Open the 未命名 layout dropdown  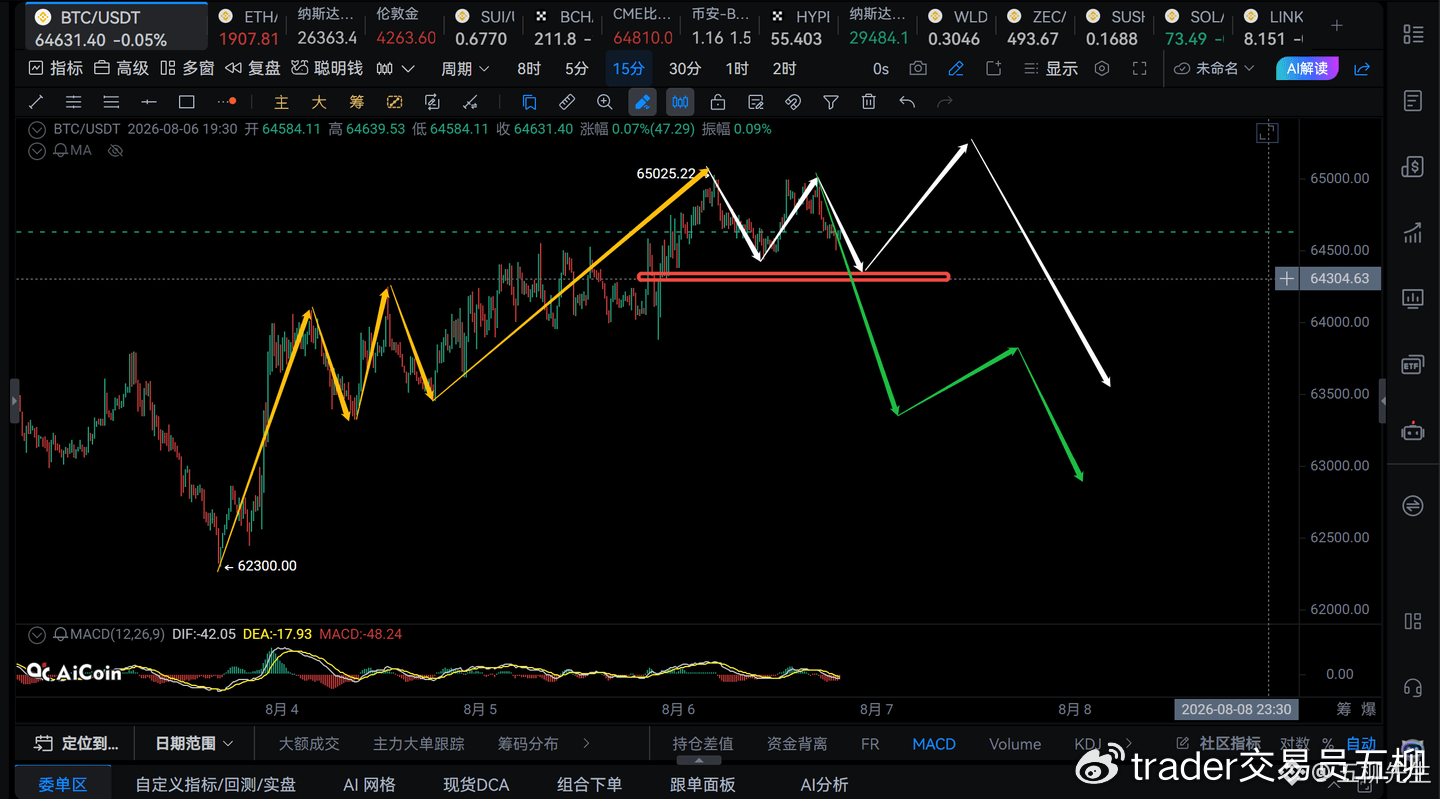pos(1214,68)
